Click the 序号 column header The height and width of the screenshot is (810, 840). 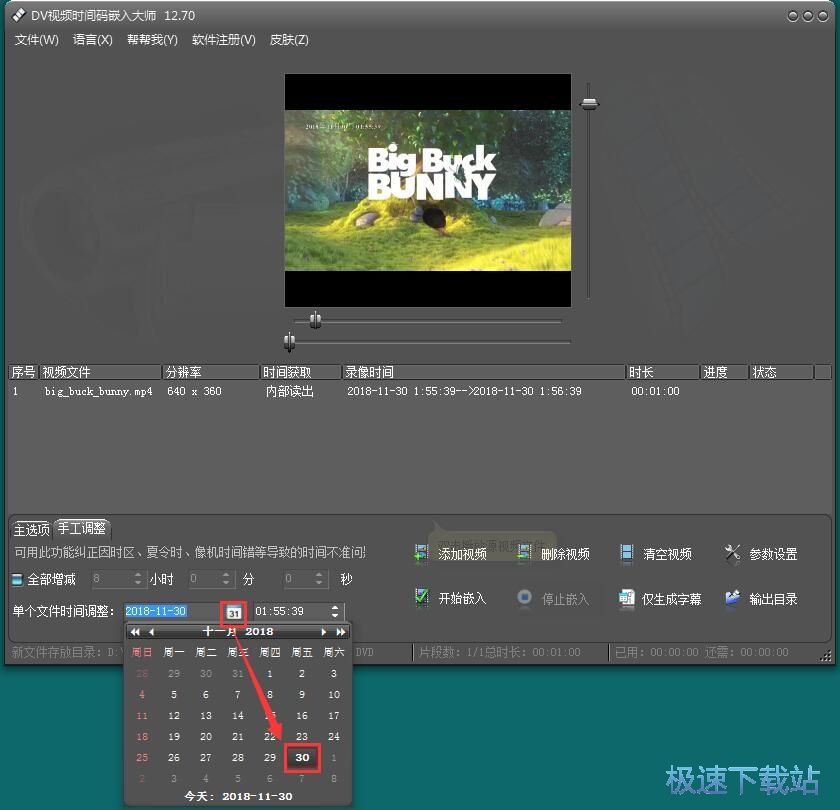(24, 372)
